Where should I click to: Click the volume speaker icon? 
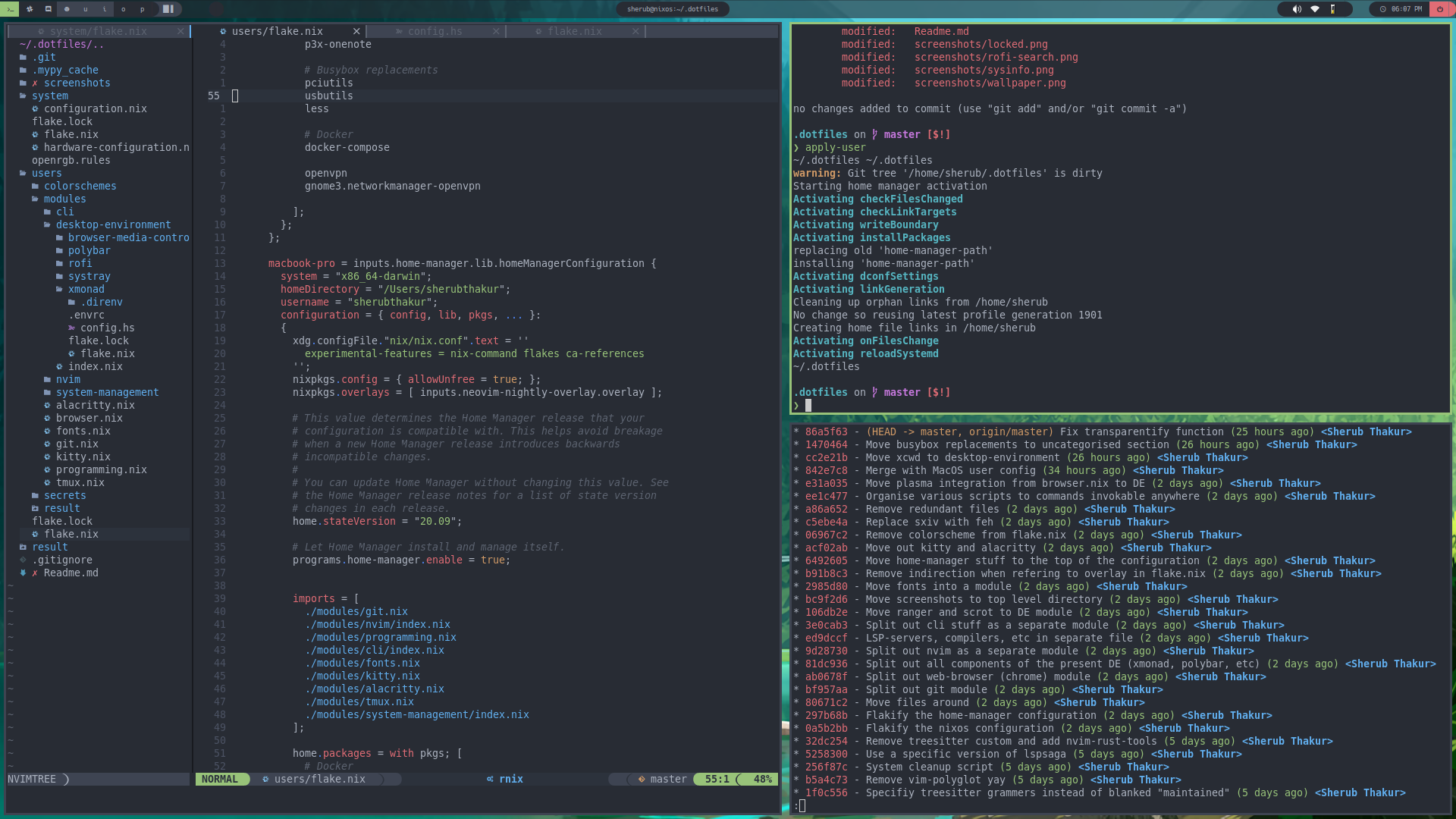click(x=1297, y=9)
